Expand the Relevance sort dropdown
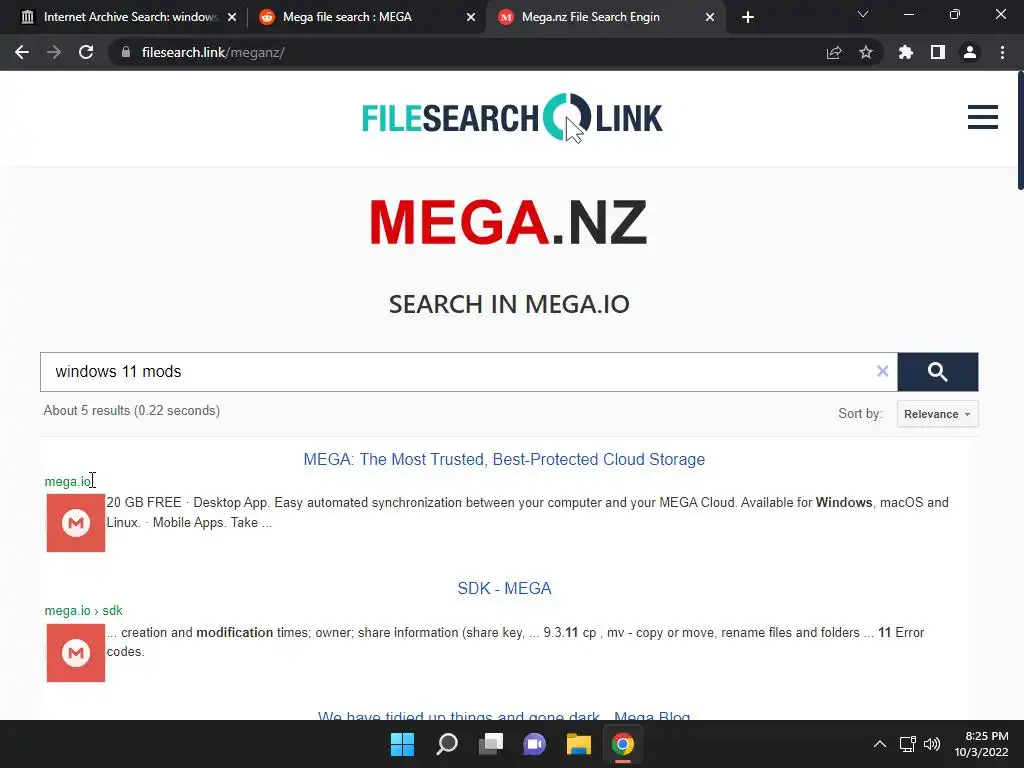The image size is (1024, 768). [937, 414]
